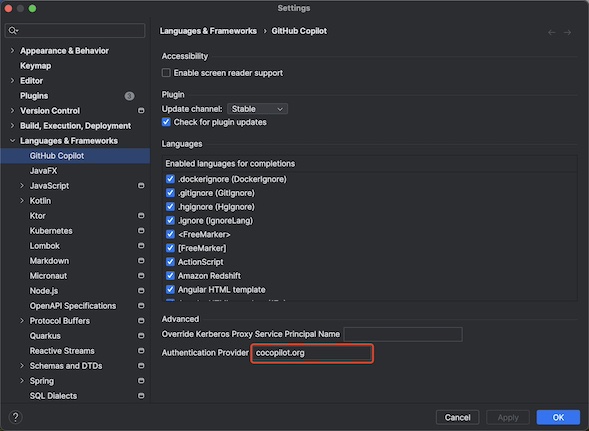Click the project-level icon beside Spring
The image size is (589, 431).
141,381
